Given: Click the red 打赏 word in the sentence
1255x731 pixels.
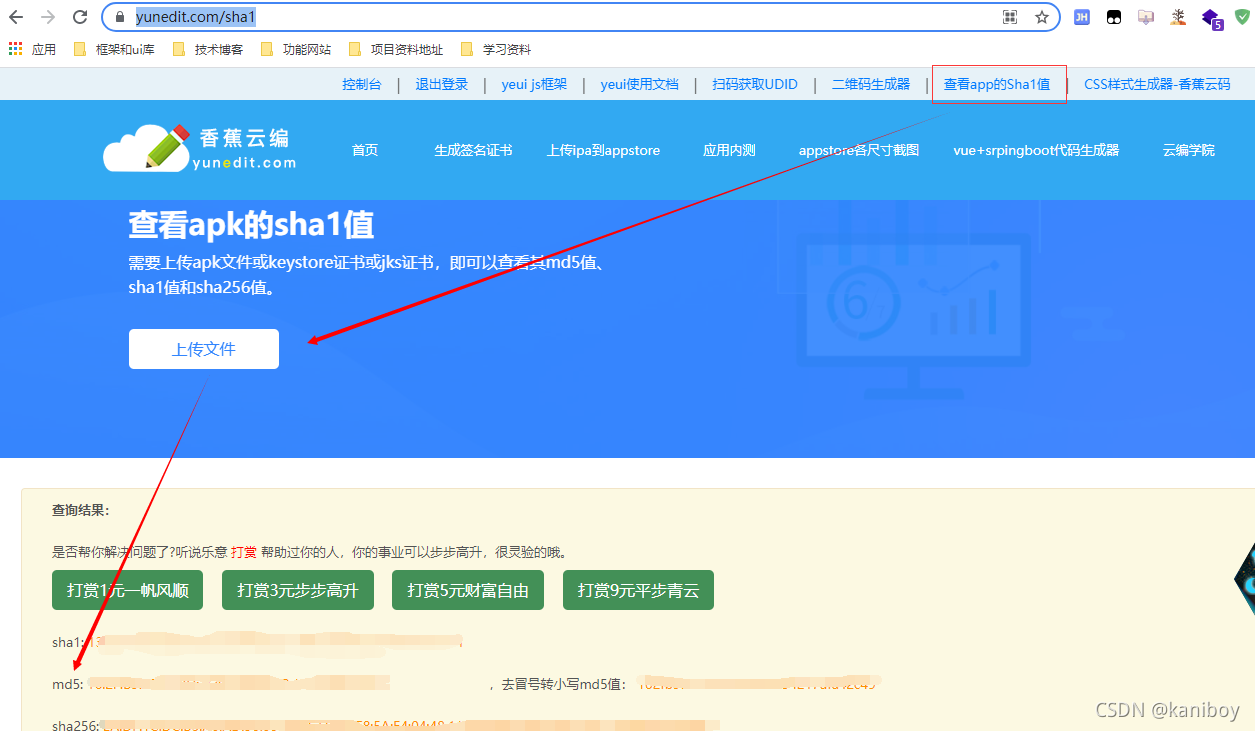Looking at the screenshot, I should coord(244,552).
